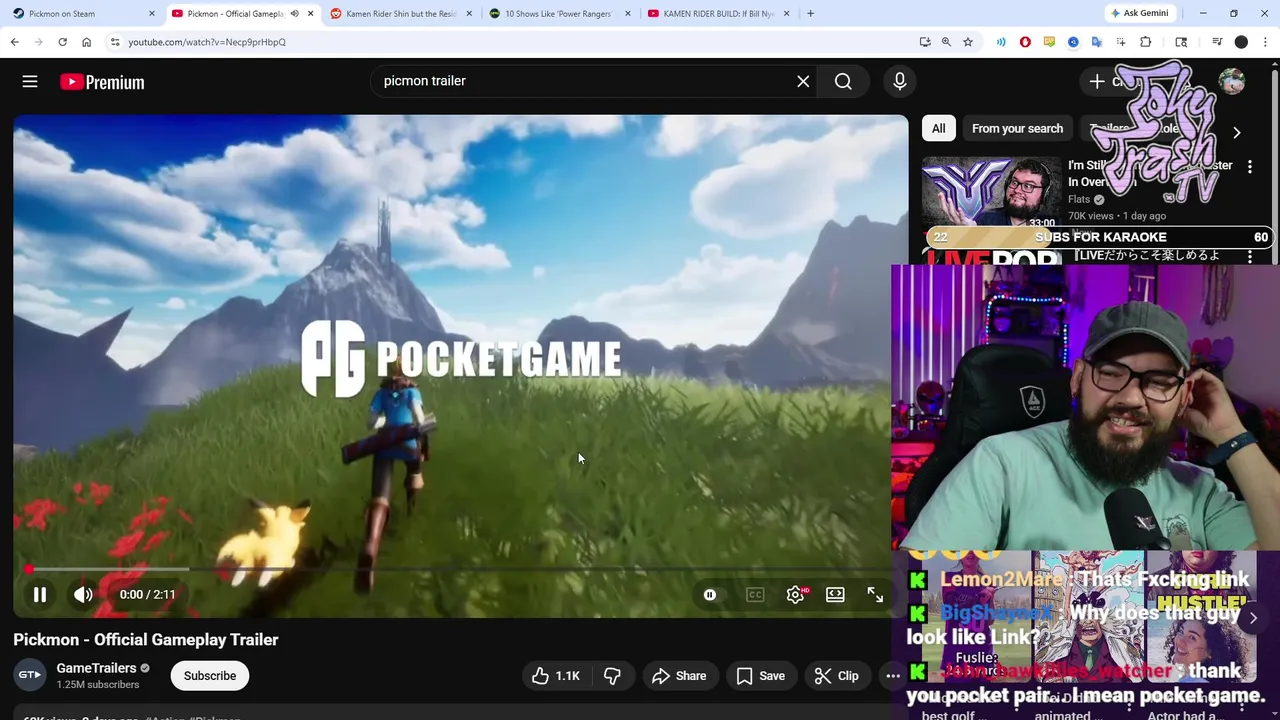
Task: Open YouTube account avatar menu
Action: click(1232, 81)
